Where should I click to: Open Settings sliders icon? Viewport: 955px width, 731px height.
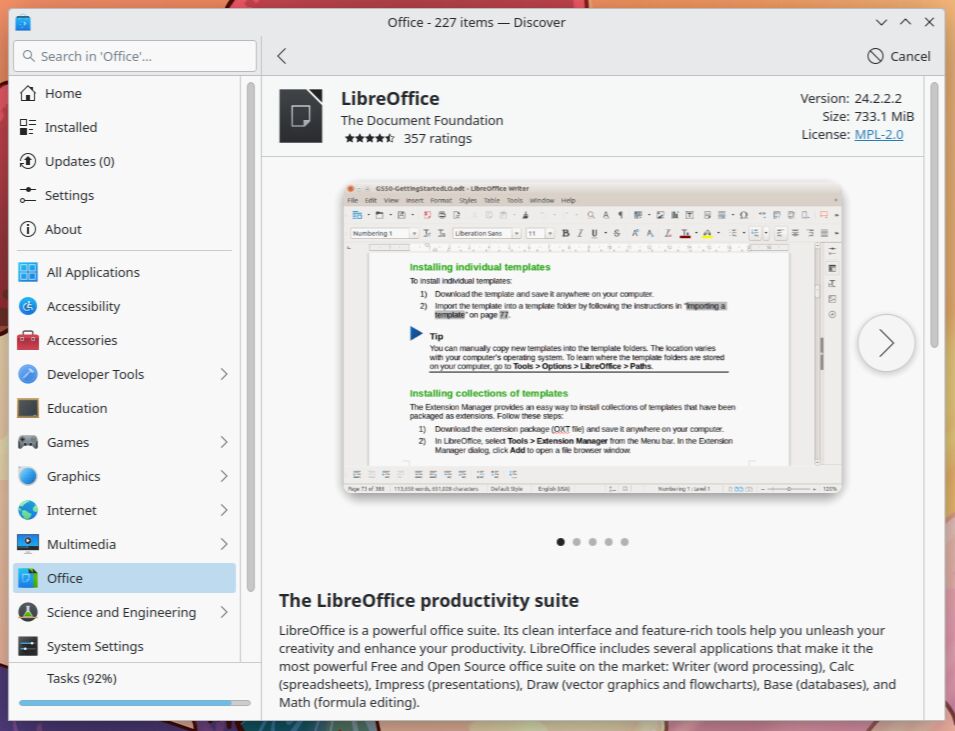[x=28, y=196]
